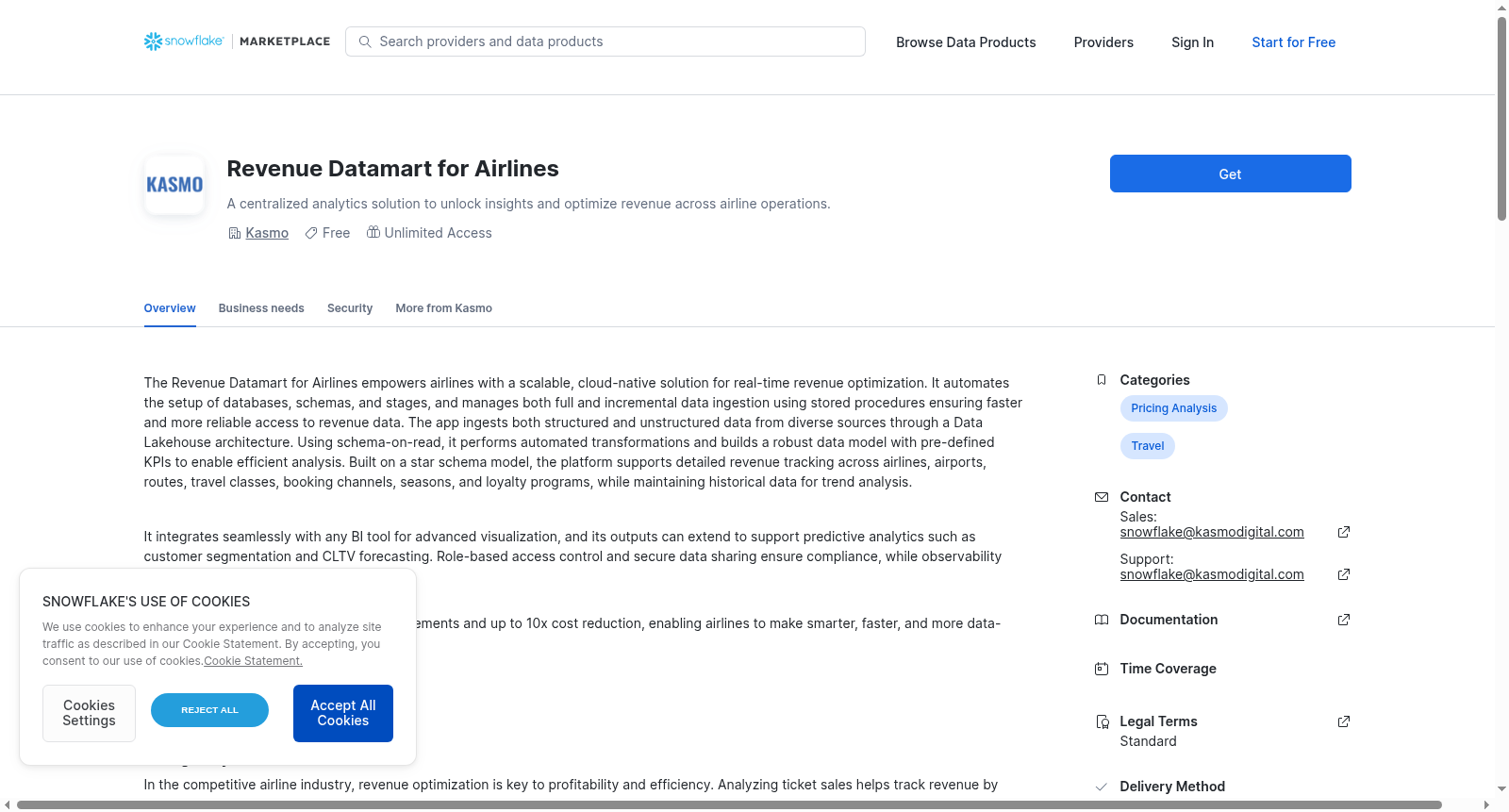Accept All Cookies in banner
This screenshot has width=1509, height=812.
343,713
